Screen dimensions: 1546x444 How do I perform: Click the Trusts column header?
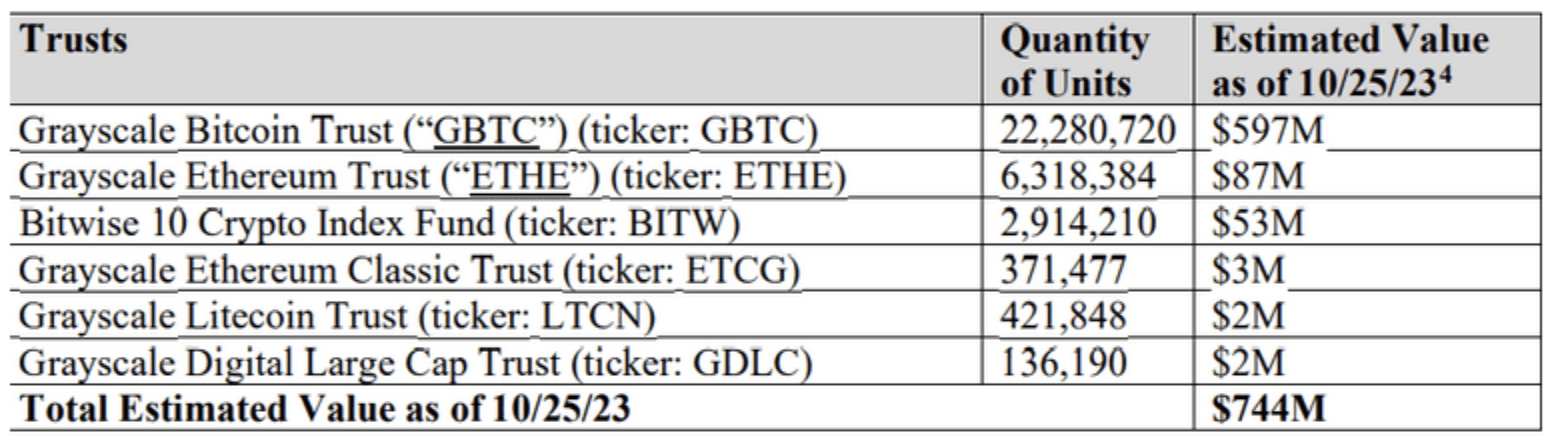(x=75, y=40)
